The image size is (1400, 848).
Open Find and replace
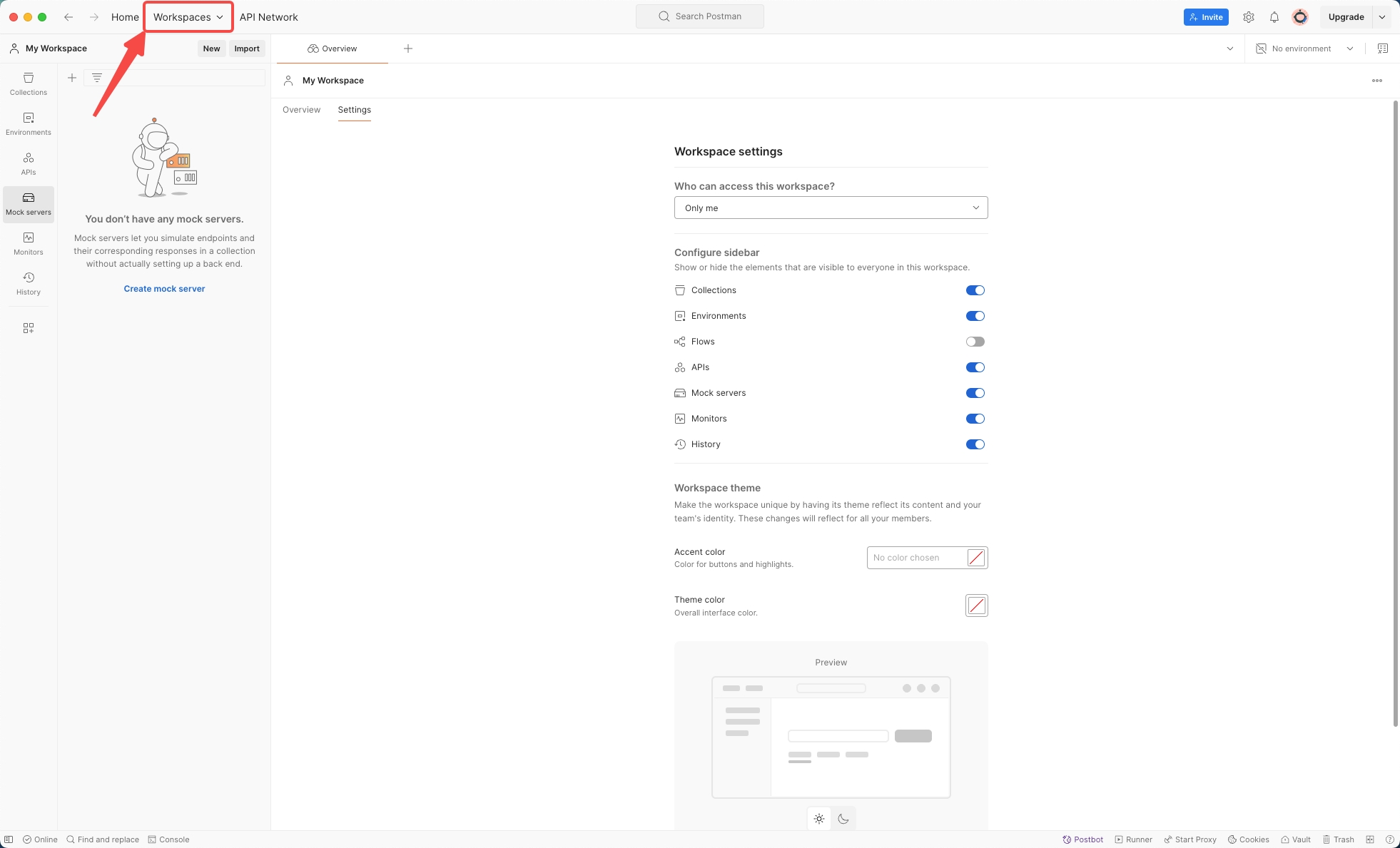point(103,839)
